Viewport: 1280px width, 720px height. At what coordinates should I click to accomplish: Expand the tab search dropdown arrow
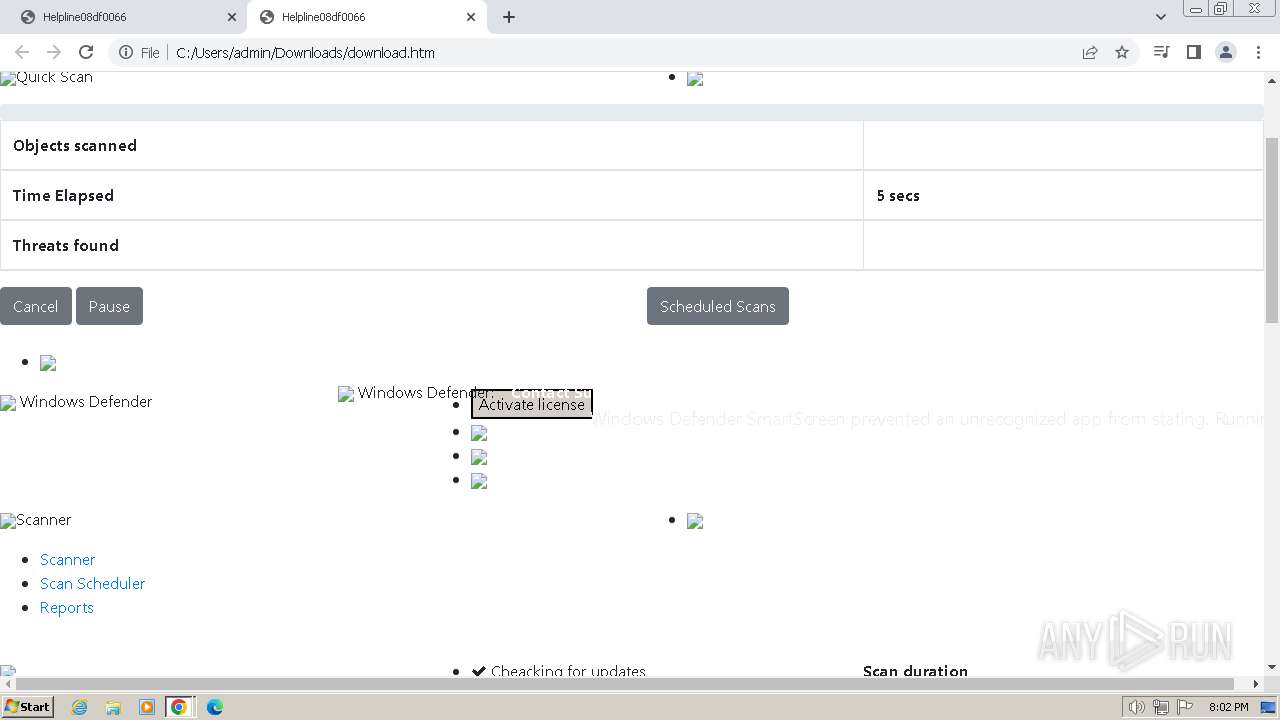[1161, 17]
